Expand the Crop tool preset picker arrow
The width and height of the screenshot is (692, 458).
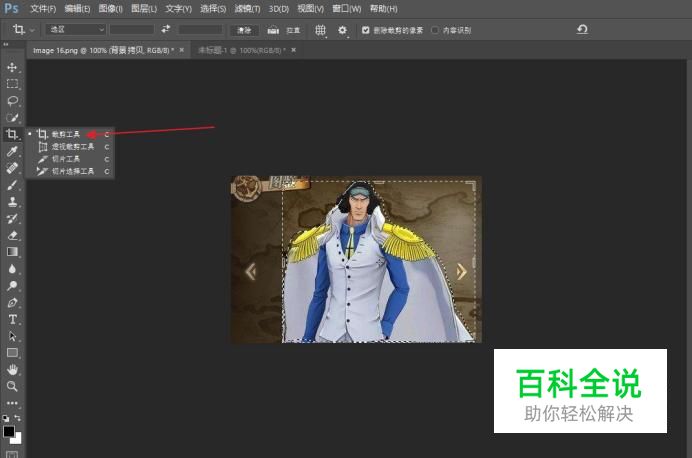pos(32,30)
